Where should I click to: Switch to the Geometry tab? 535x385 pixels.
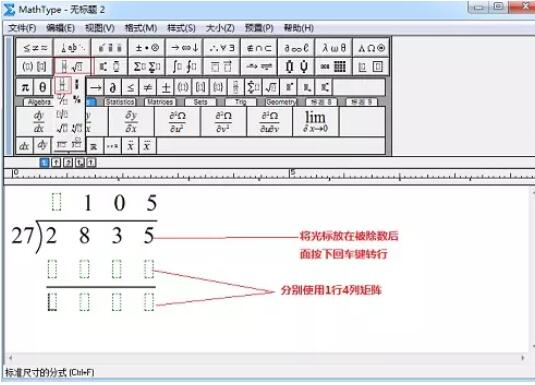pyautogui.click(x=281, y=102)
